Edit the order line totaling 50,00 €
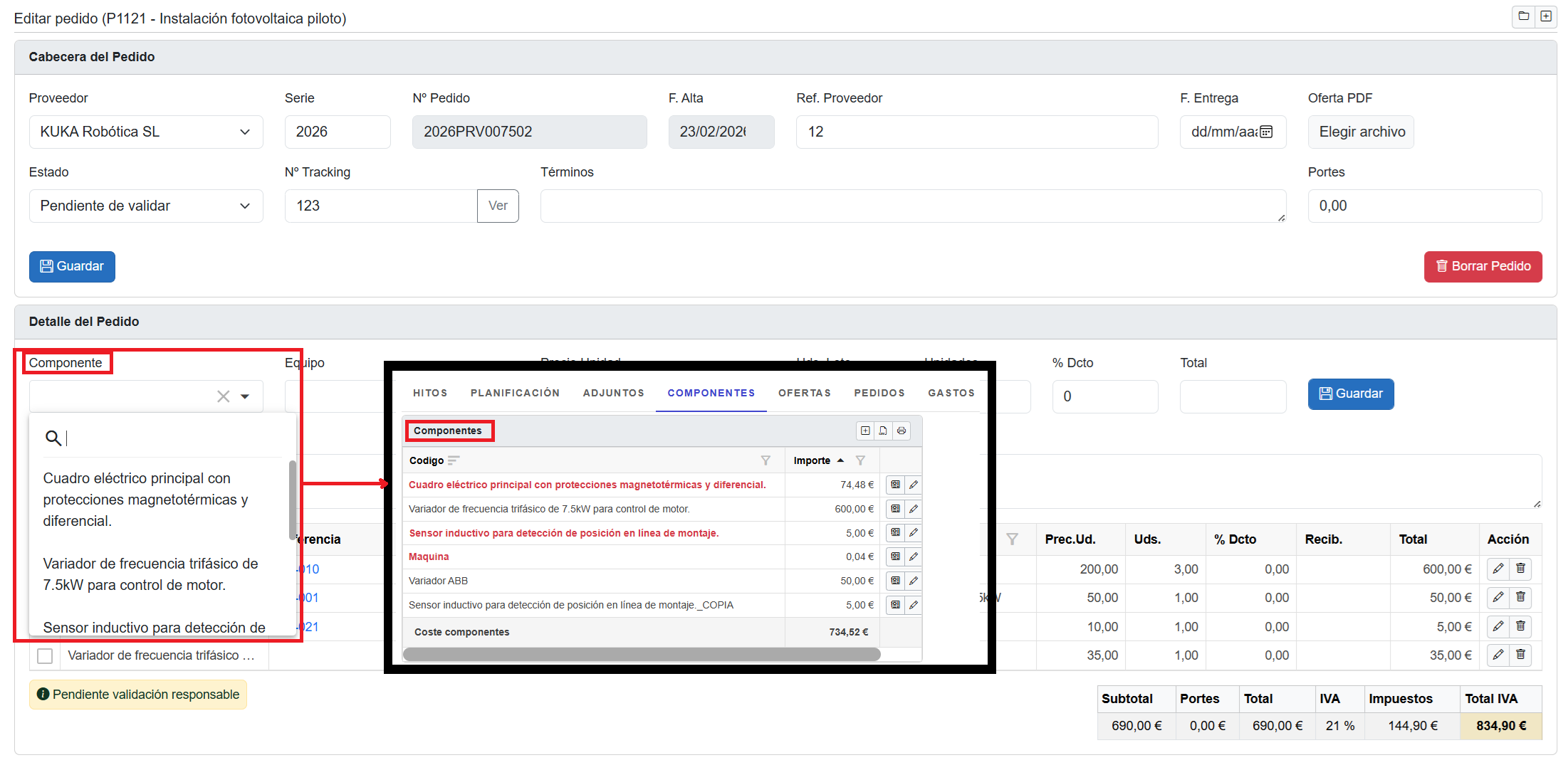Screen dimensions: 1568x770 [1498, 597]
